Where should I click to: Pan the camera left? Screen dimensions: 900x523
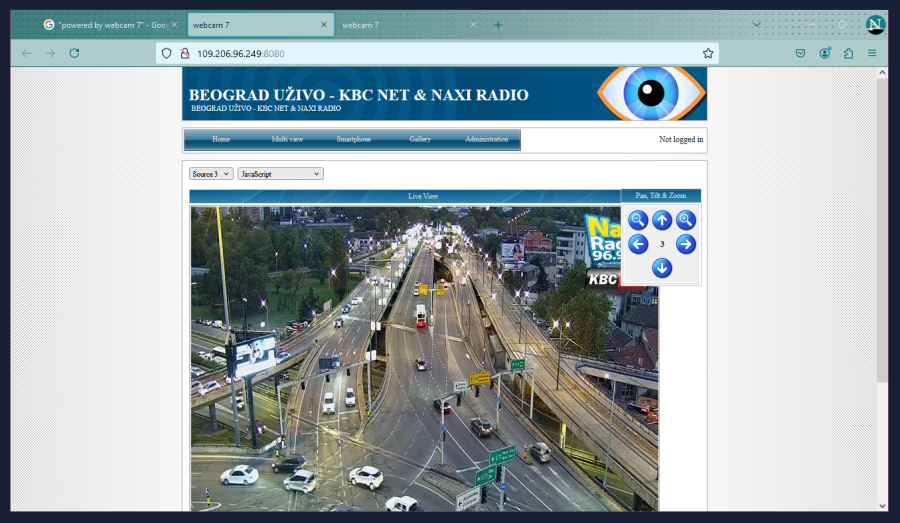pyautogui.click(x=638, y=244)
